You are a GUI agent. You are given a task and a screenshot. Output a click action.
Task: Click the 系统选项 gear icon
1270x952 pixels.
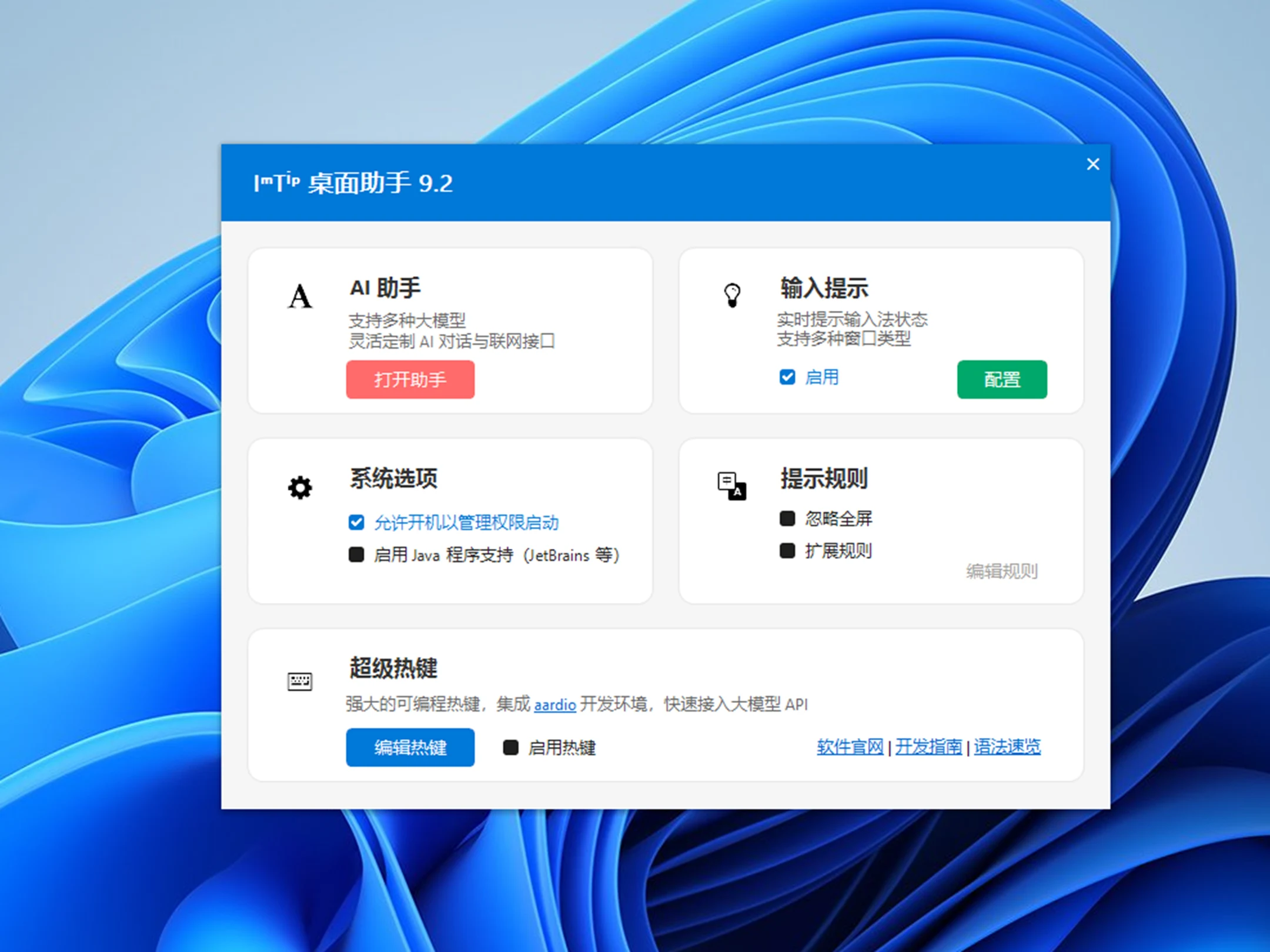pyautogui.click(x=300, y=488)
